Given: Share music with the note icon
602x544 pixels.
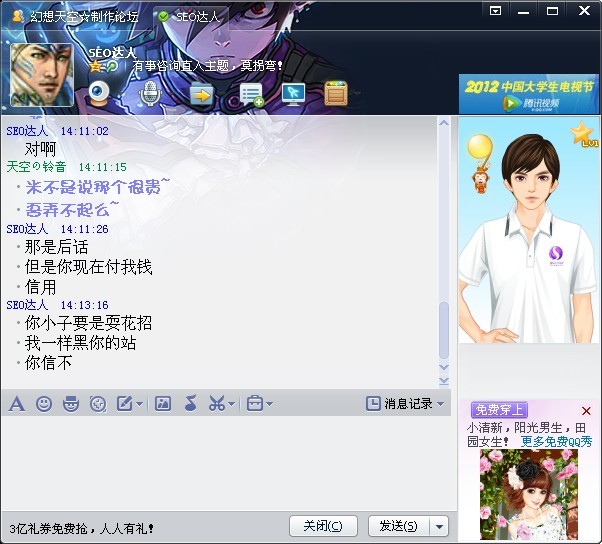Looking at the screenshot, I should 190,403.
